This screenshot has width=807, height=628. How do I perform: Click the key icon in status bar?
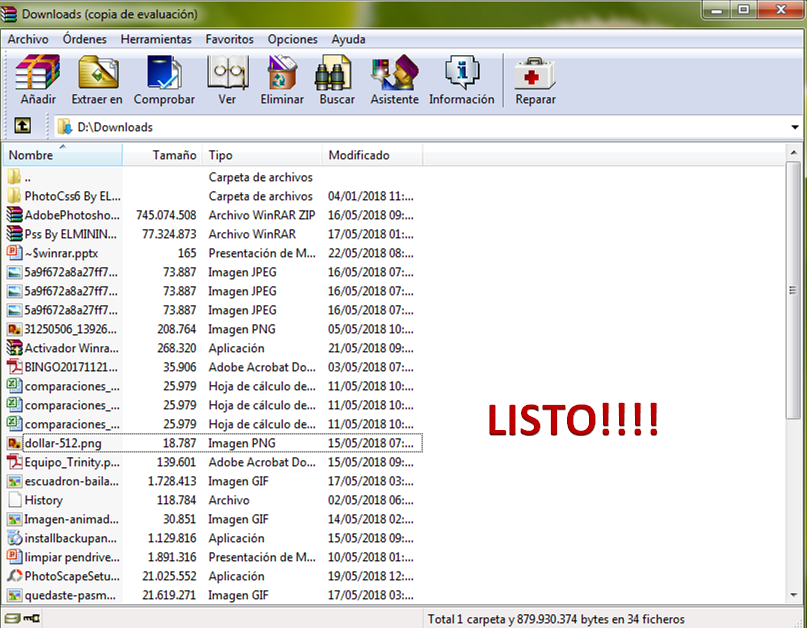pyautogui.click(x=31, y=618)
